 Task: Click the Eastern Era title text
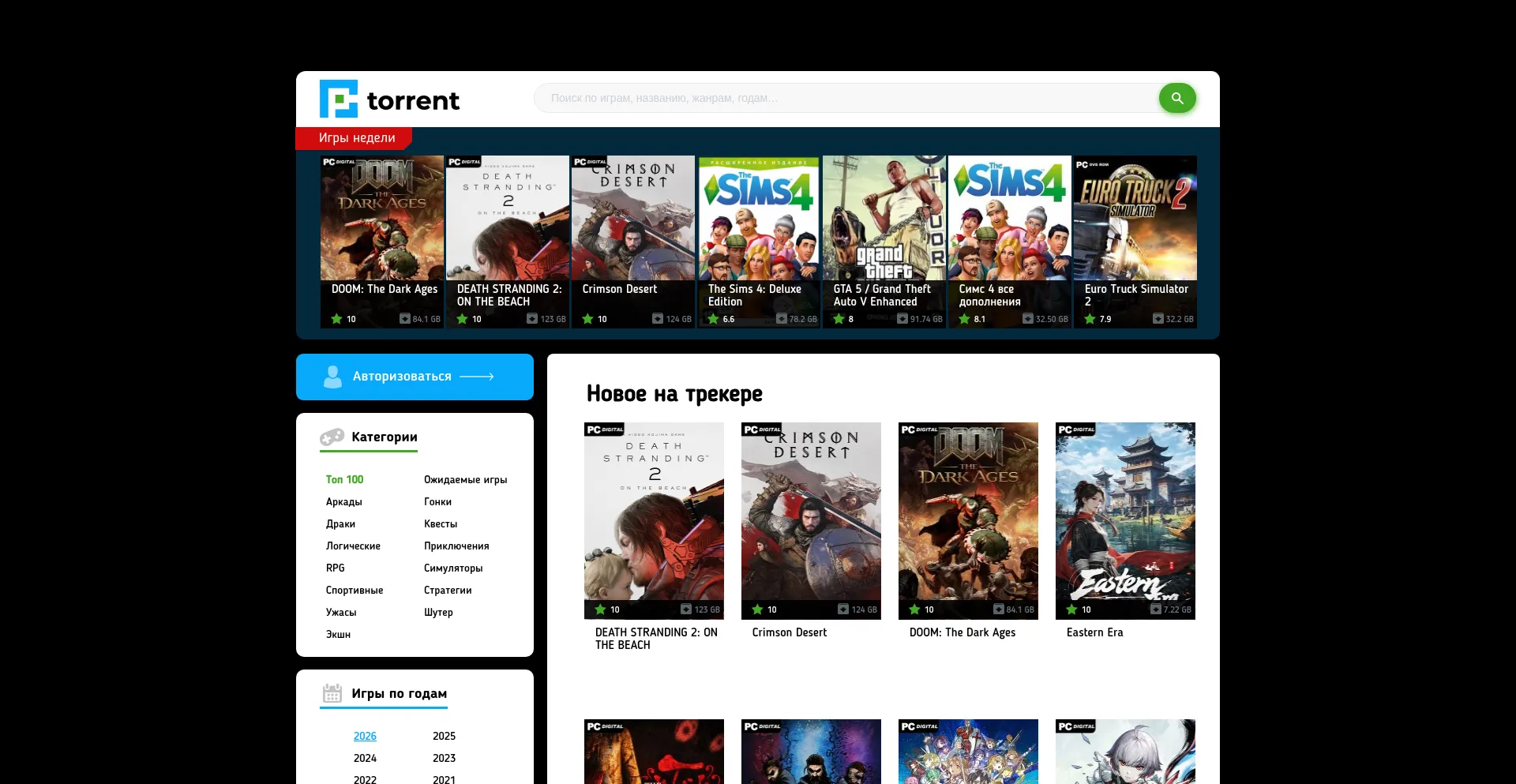point(1094,632)
